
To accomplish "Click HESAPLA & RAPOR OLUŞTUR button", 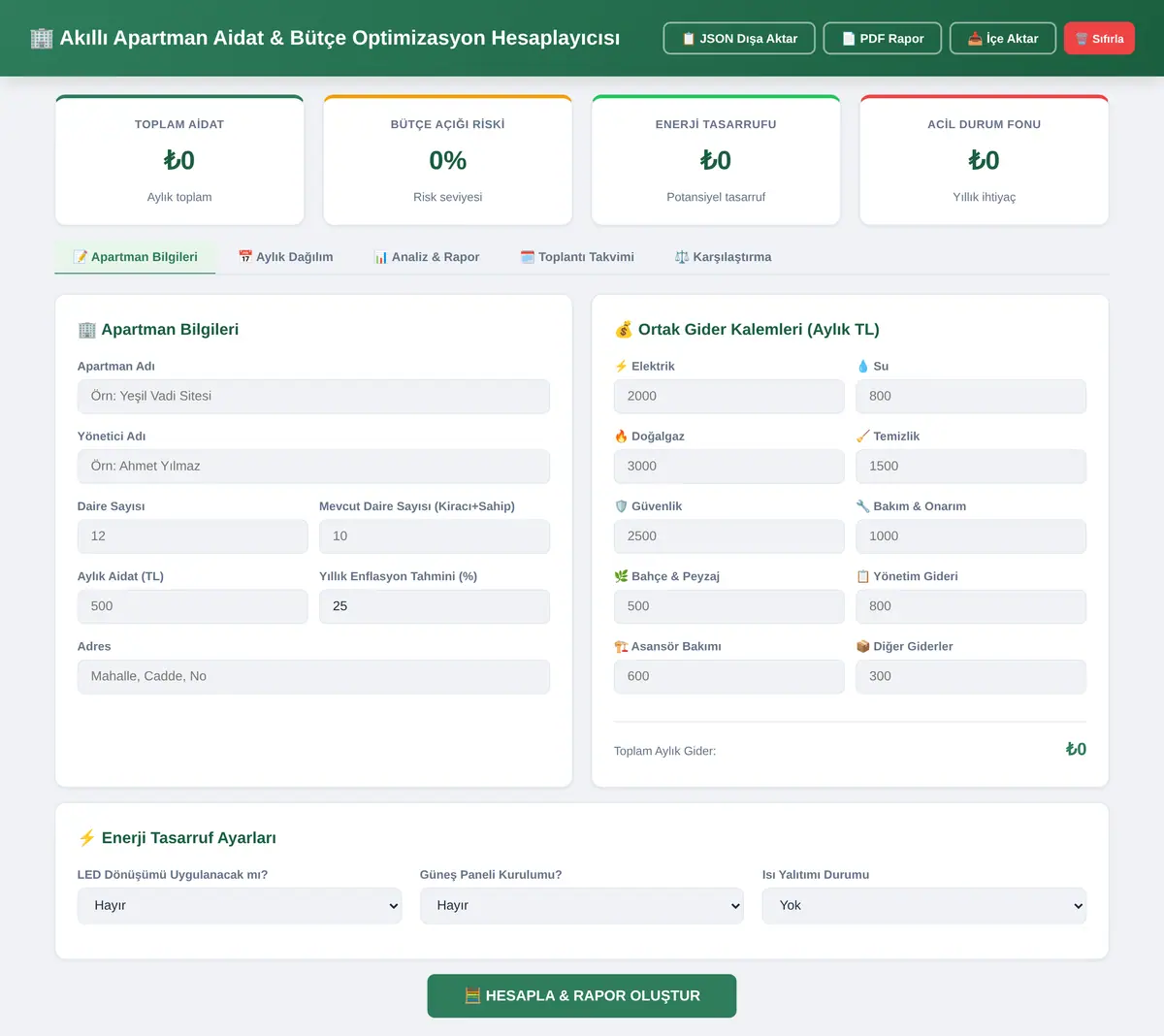I will (582, 995).
